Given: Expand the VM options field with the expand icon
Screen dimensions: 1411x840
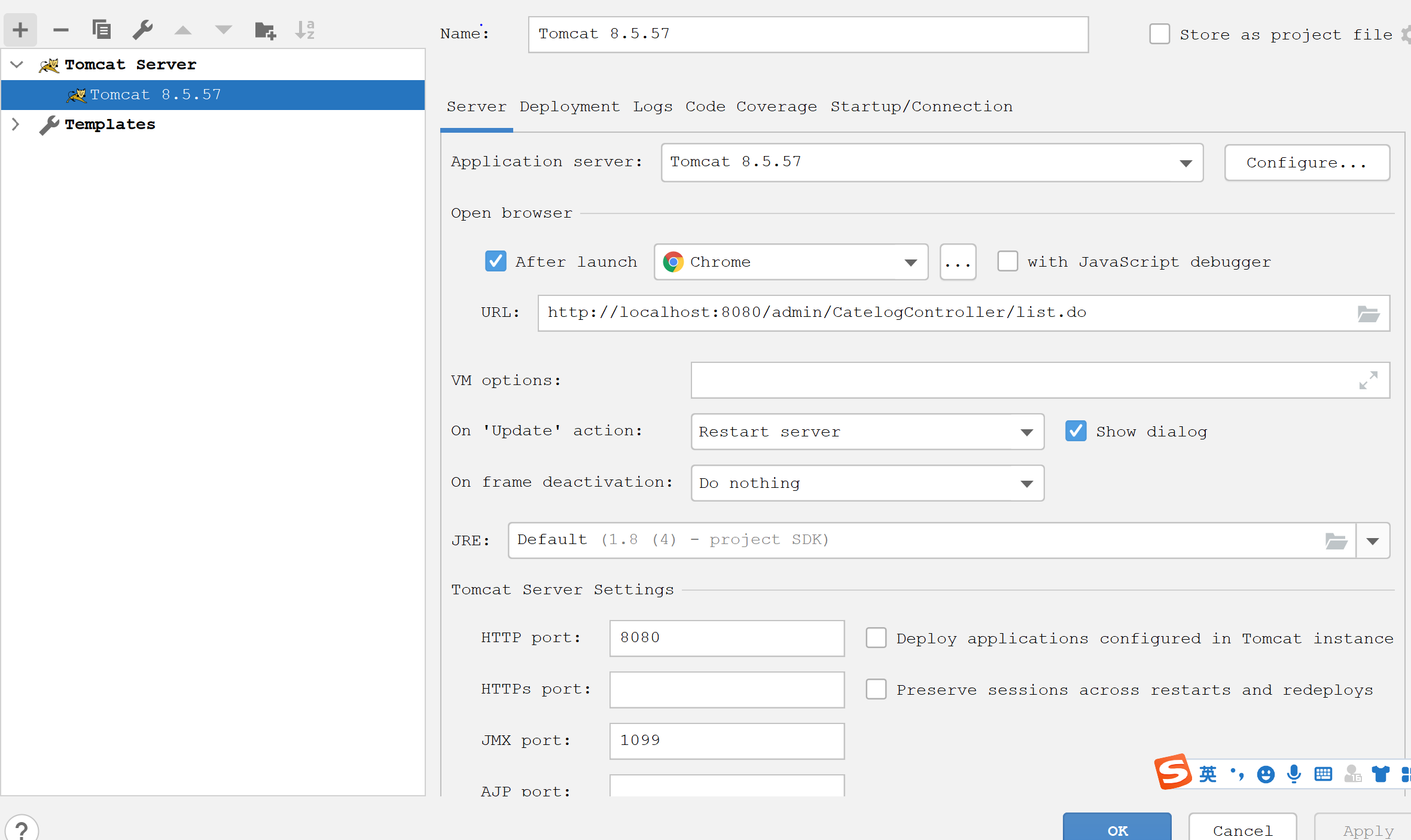Looking at the screenshot, I should pyautogui.click(x=1369, y=380).
